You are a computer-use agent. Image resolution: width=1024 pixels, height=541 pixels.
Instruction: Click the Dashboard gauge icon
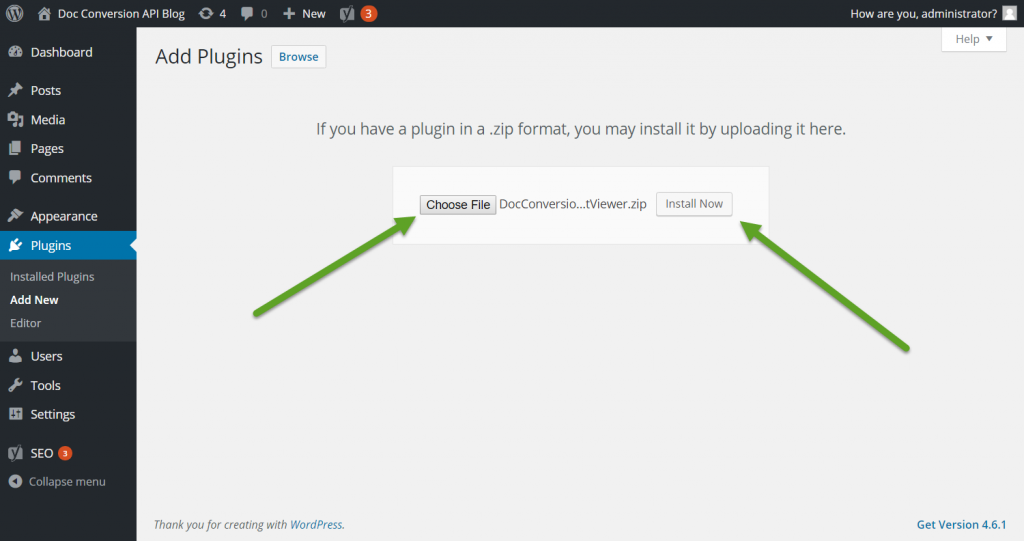[16, 52]
